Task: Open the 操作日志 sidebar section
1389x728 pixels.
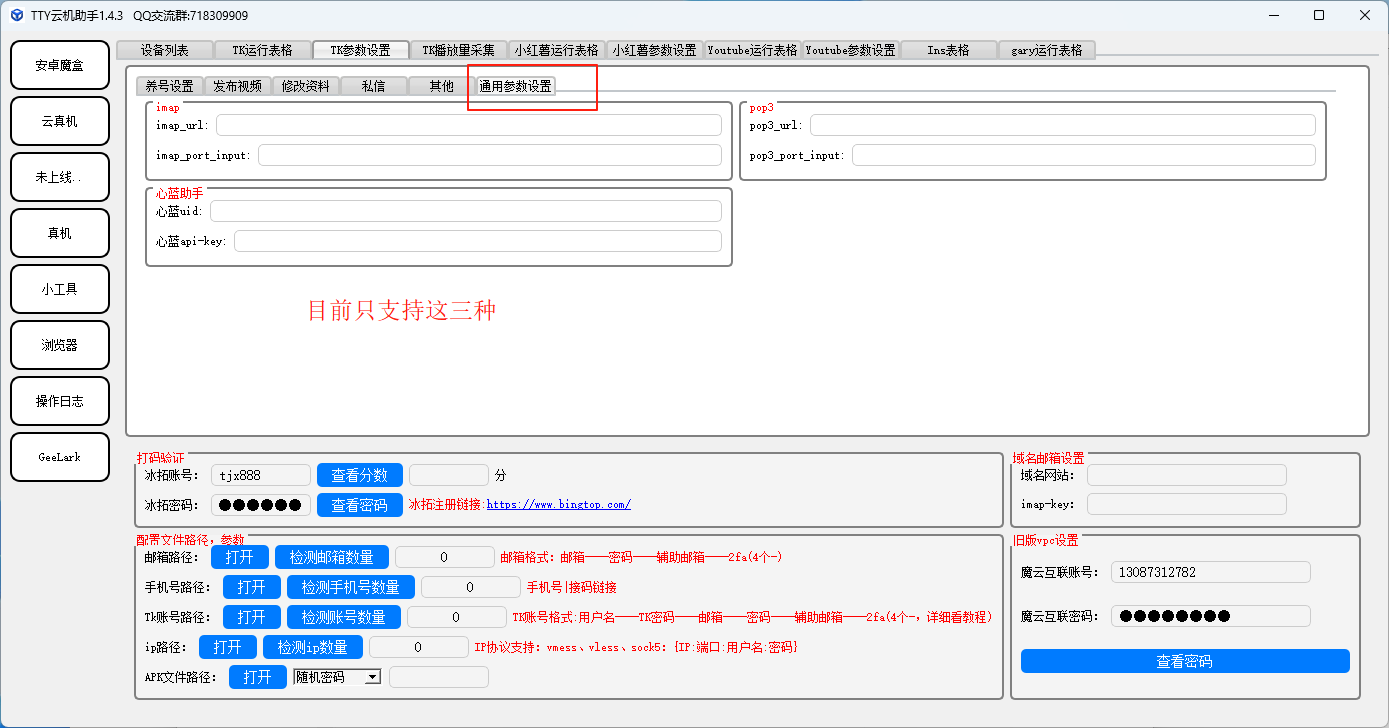Action: pyautogui.click(x=59, y=401)
